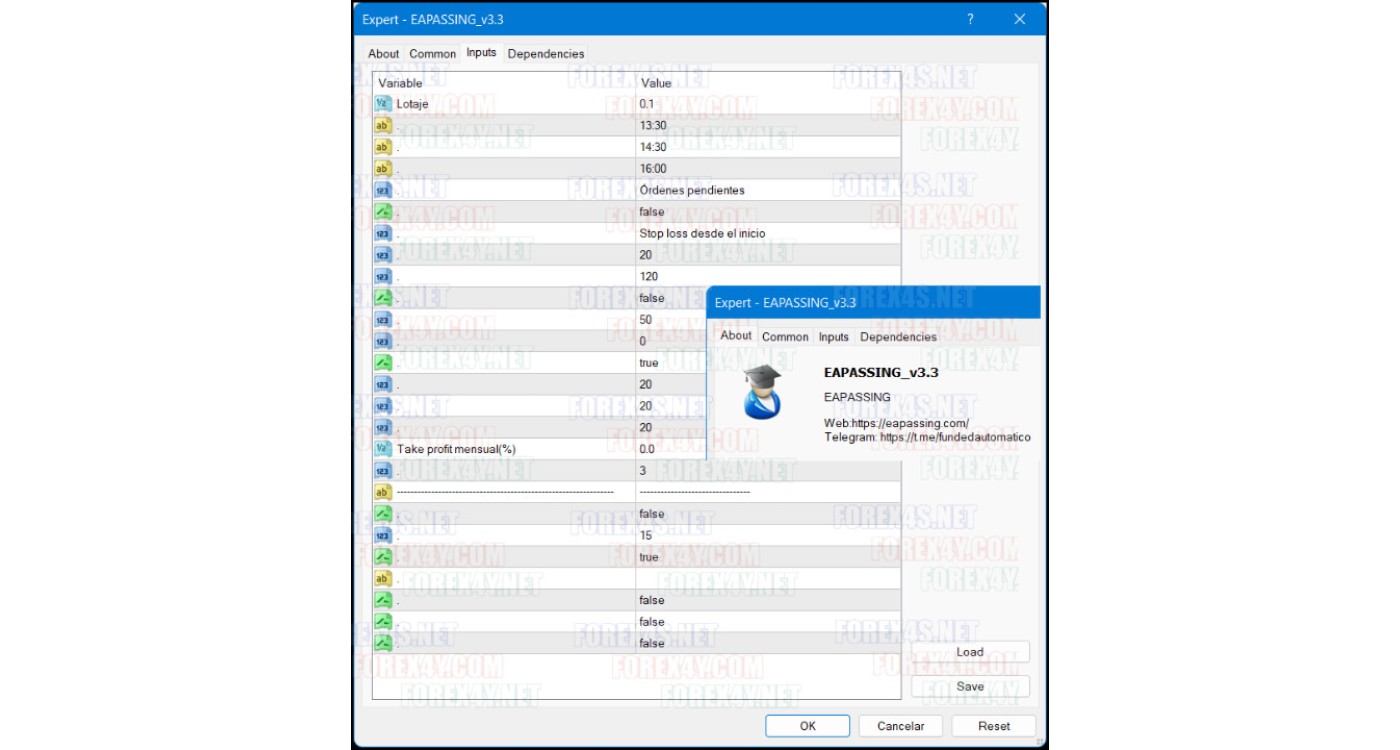Switch to Common tab in the main dialog
Viewport: 1400px width, 750px height.
pyautogui.click(x=433, y=54)
